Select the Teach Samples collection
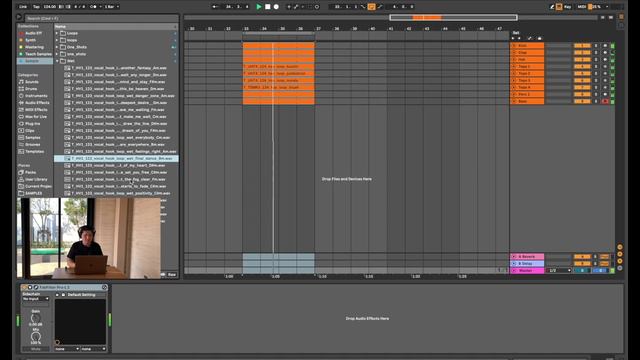 point(38,54)
